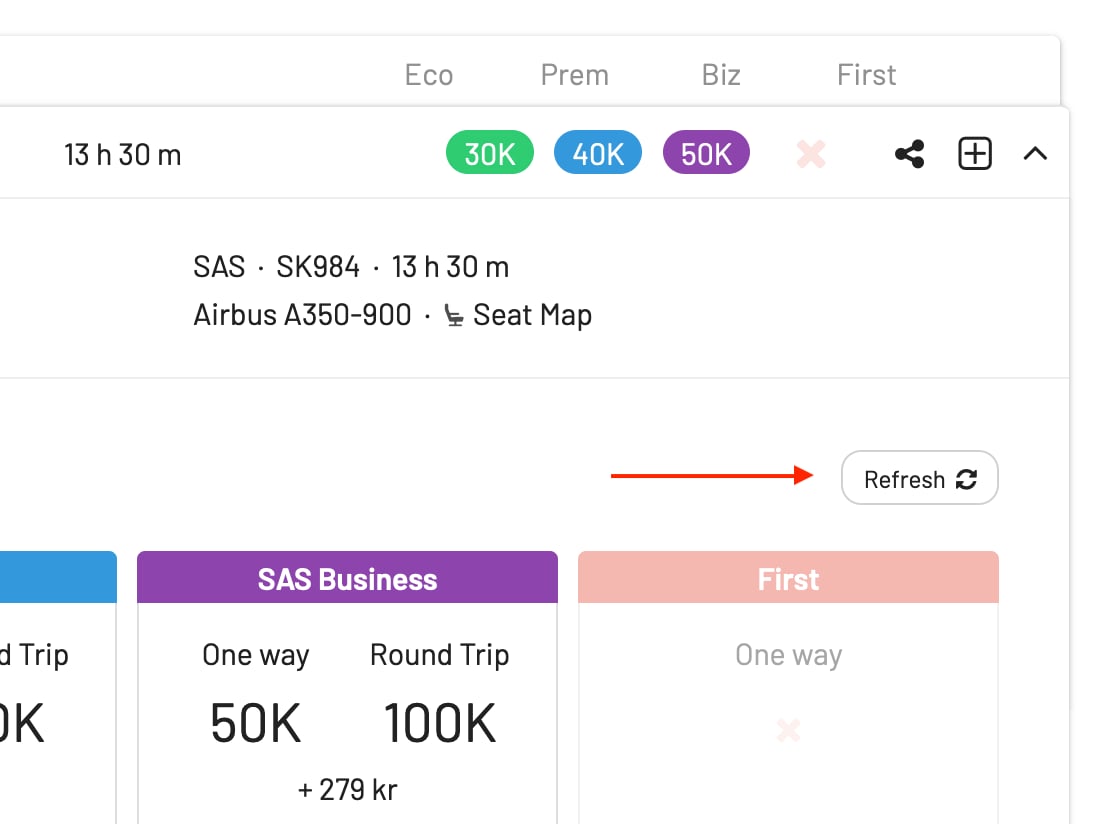Toggle the First cabin availability filter

866,74
